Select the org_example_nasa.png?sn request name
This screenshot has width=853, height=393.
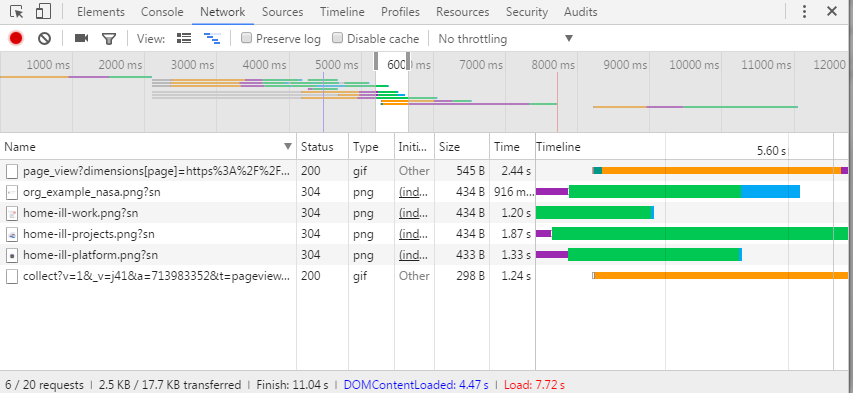(x=91, y=192)
